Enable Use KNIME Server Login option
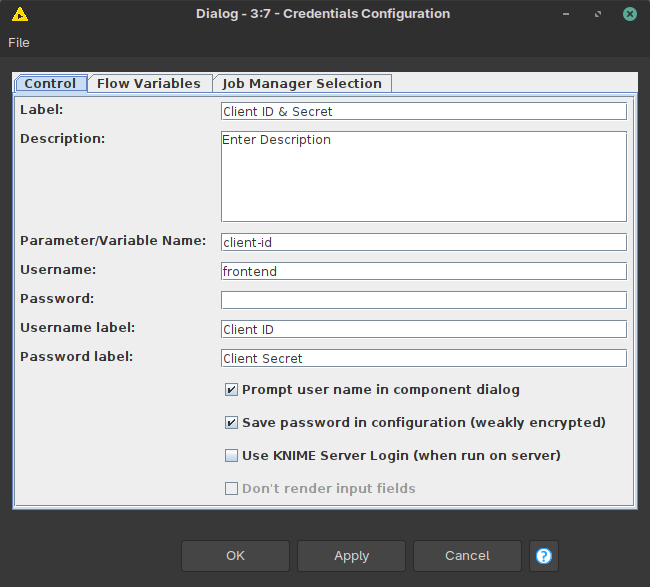 [x=232, y=456]
